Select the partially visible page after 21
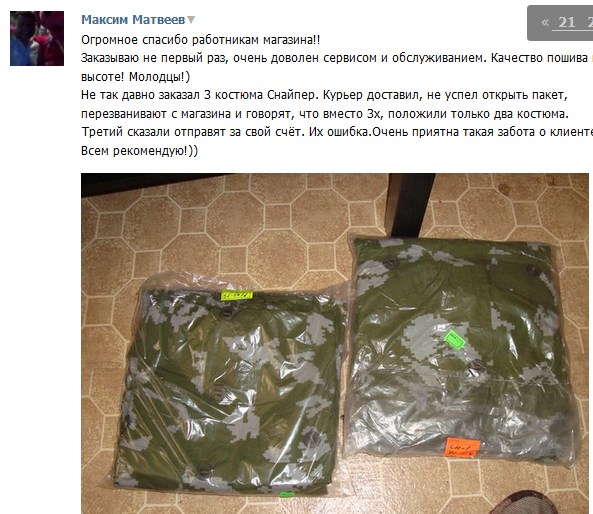This screenshot has width=593, height=514. click(x=590, y=22)
